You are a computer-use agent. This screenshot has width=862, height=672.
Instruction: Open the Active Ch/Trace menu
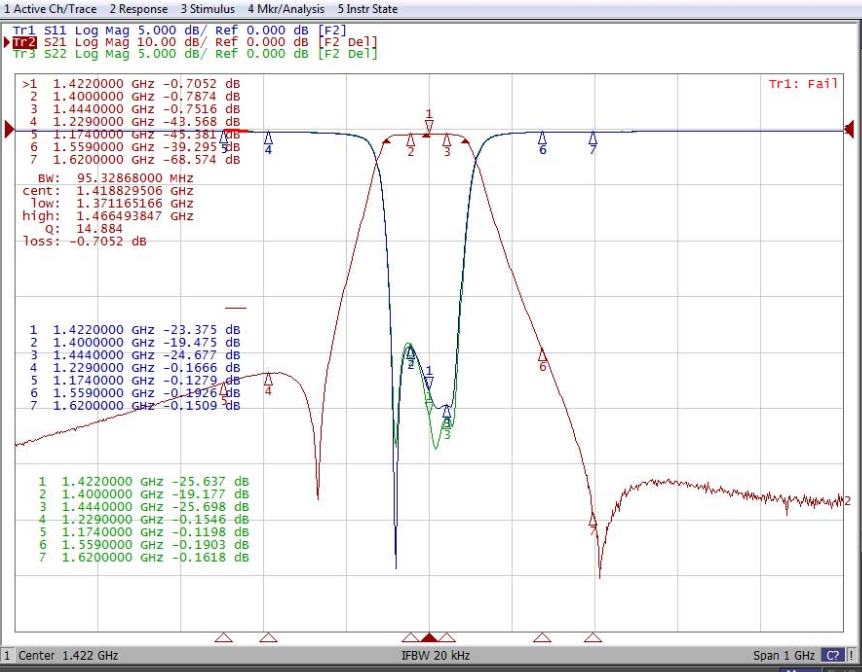50,9
